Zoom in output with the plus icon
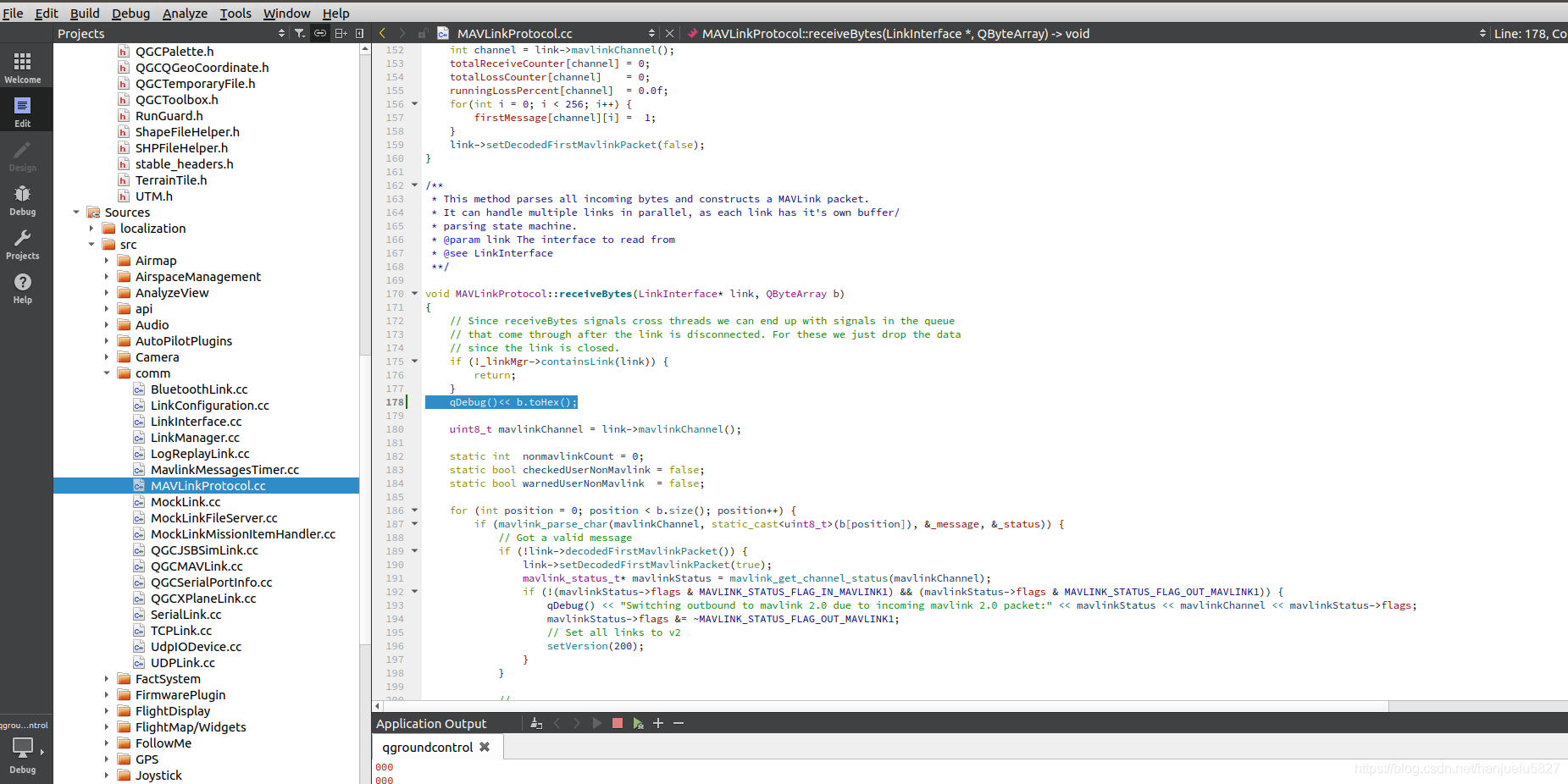 (658, 723)
